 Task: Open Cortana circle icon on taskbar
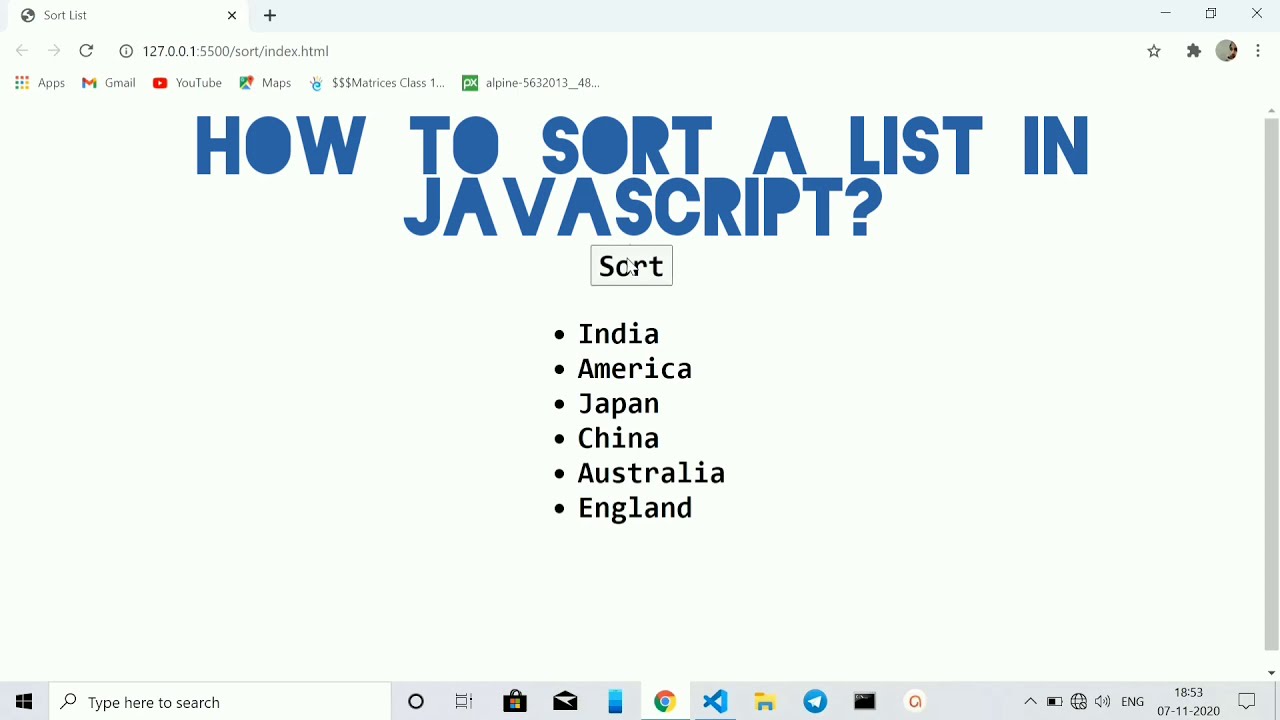[x=416, y=702]
